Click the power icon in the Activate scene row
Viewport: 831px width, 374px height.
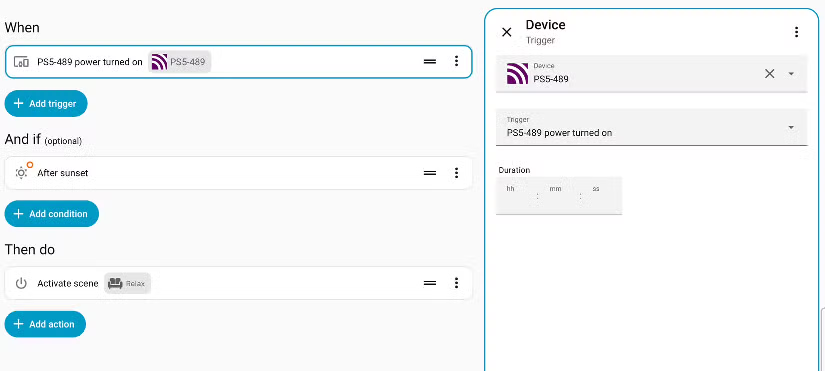[21, 283]
